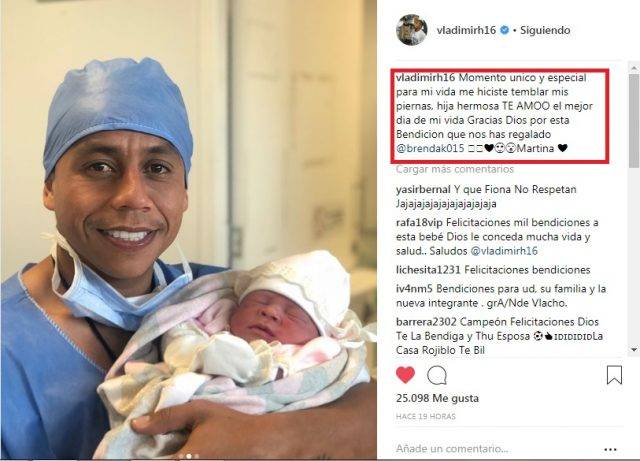Open the comment speech bubble icon
Image resolution: width=640 pixels, height=461 pixels.
coord(437,375)
